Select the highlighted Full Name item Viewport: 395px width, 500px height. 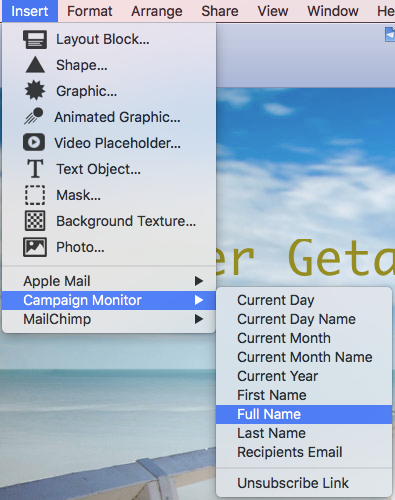click(x=304, y=414)
